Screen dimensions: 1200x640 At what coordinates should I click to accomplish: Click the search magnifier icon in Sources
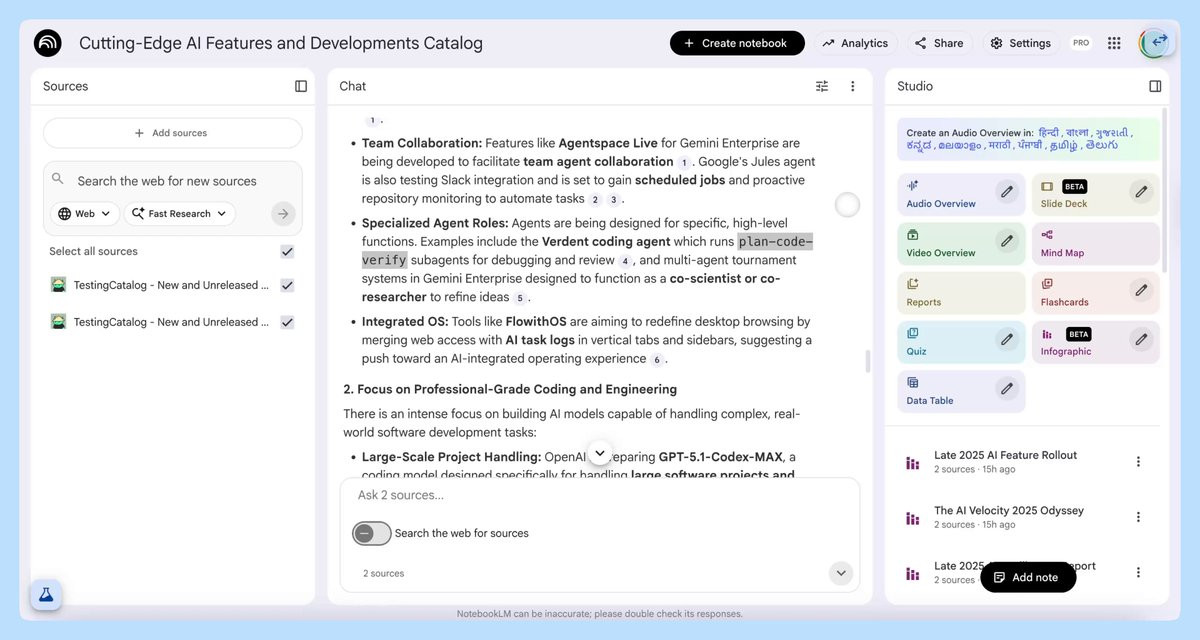click(x=58, y=180)
